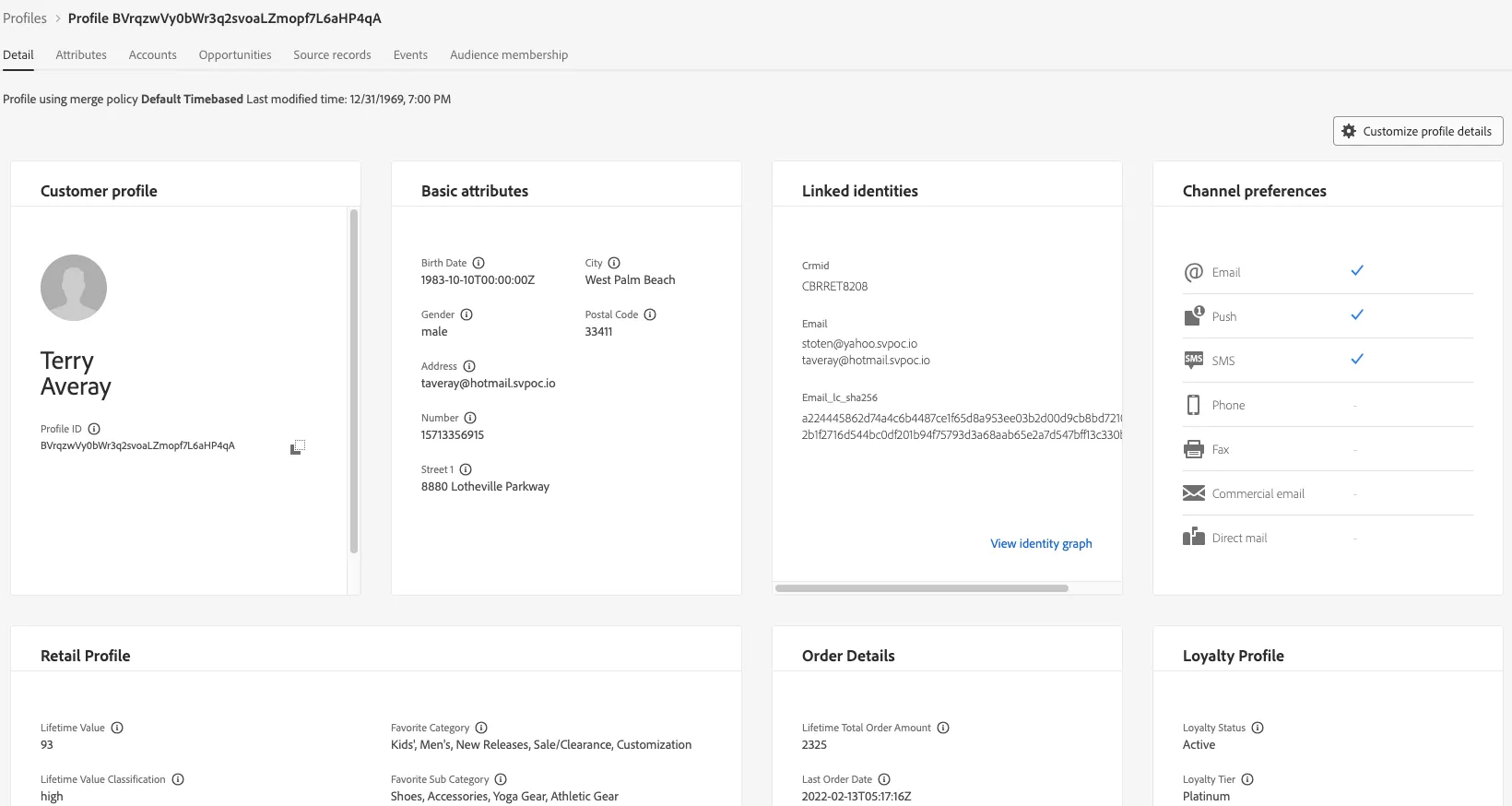Viewport: 1512px width, 806px height.
Task: Click the Direct mail mailbox icon
Action: click(1193, 537)
